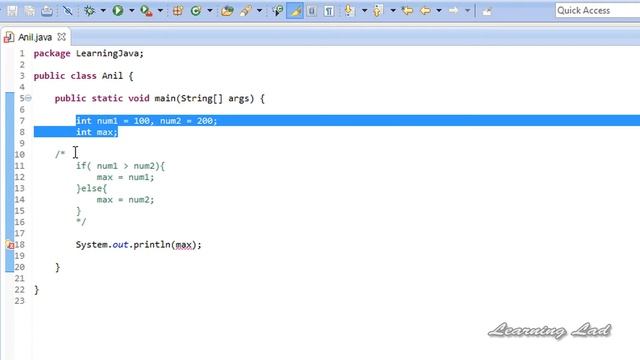The image size is (640, 360).
Task: Click the Open Type icon
Action: click(x=227, y=11)
